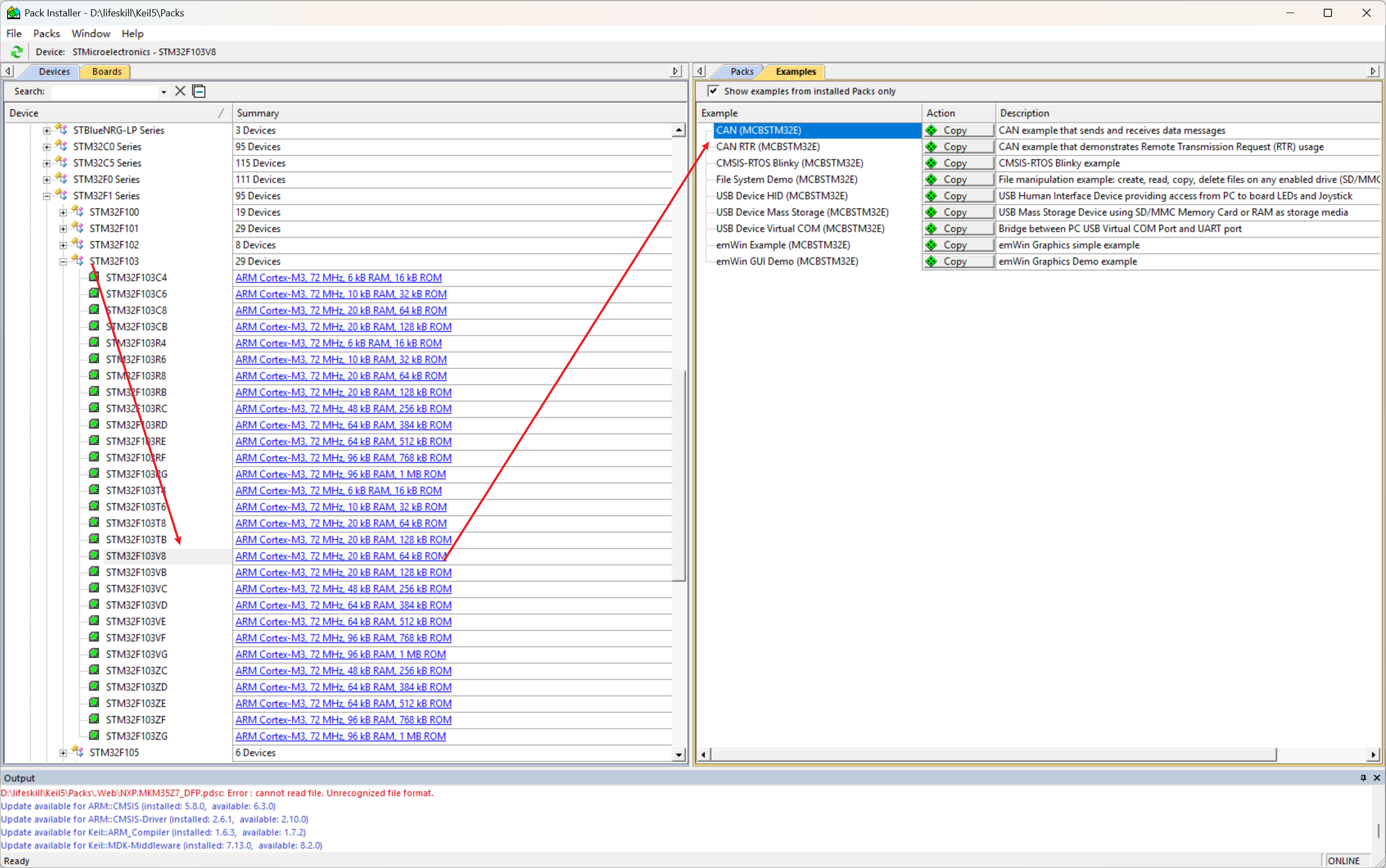Click the Device column sort indicator
The image size is (1386, 868).
click(x=222, y=113)
